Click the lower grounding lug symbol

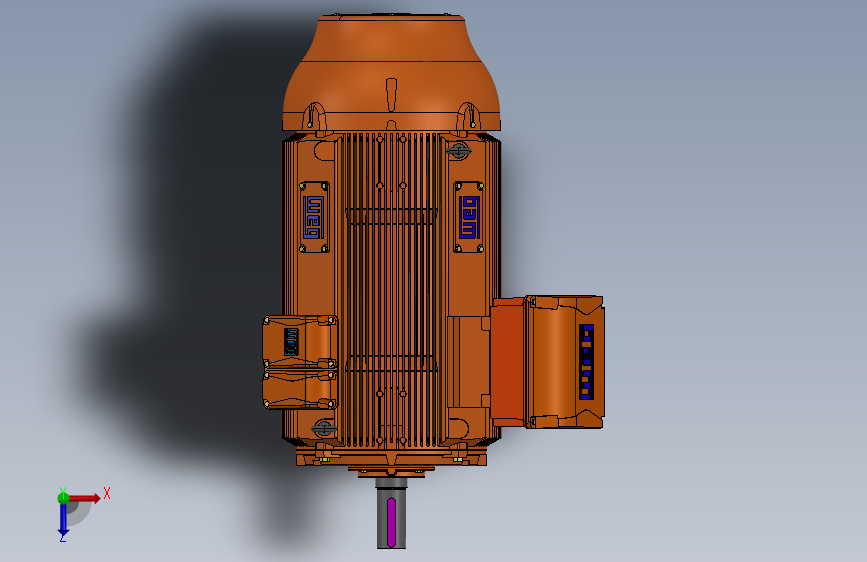coord(324,428)
